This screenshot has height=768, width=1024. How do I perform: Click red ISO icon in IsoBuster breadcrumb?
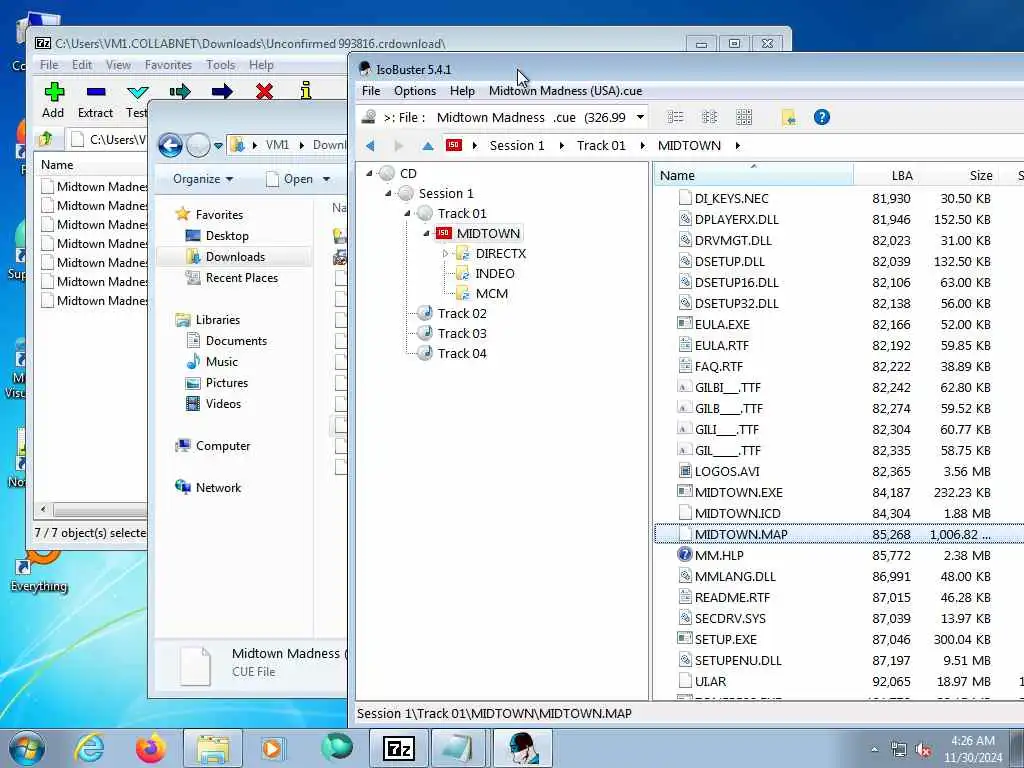click(453, 145)
